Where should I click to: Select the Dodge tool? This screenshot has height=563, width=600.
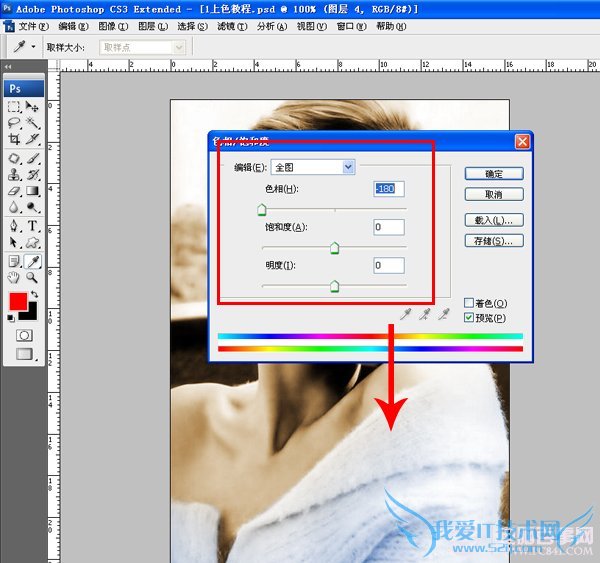point(33,207)
